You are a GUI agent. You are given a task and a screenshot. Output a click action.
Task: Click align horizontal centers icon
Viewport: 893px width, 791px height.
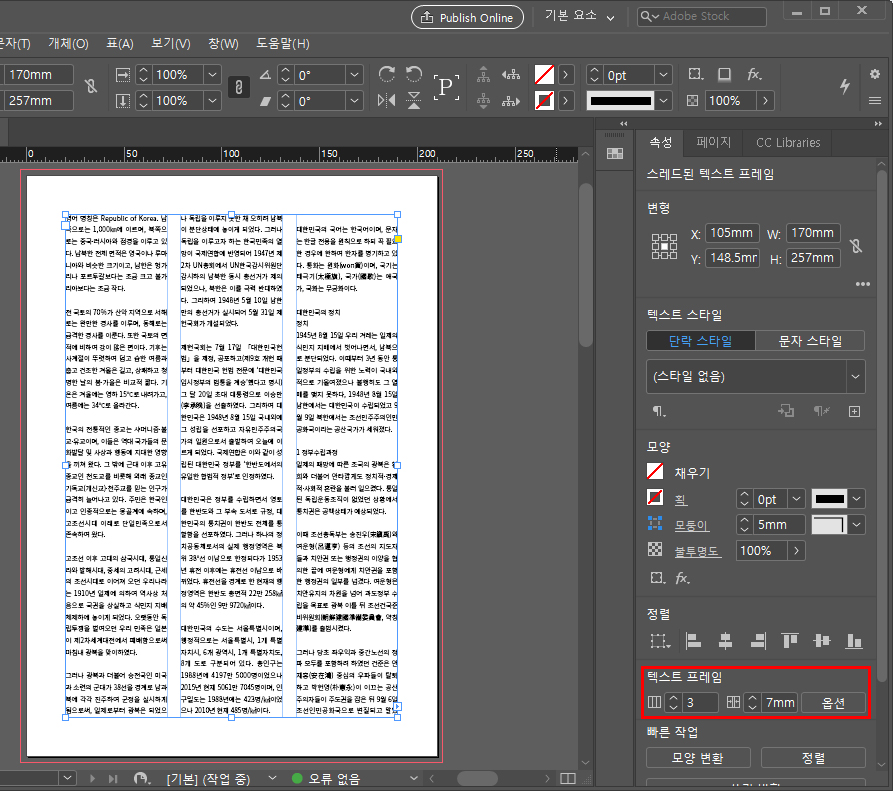[x=725, y=641]
